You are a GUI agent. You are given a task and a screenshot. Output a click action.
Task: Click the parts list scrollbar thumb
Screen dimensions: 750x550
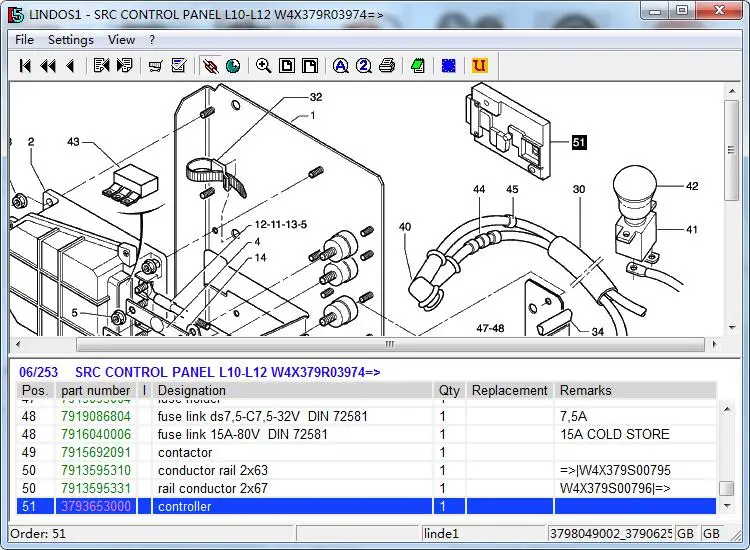[727, 489]
